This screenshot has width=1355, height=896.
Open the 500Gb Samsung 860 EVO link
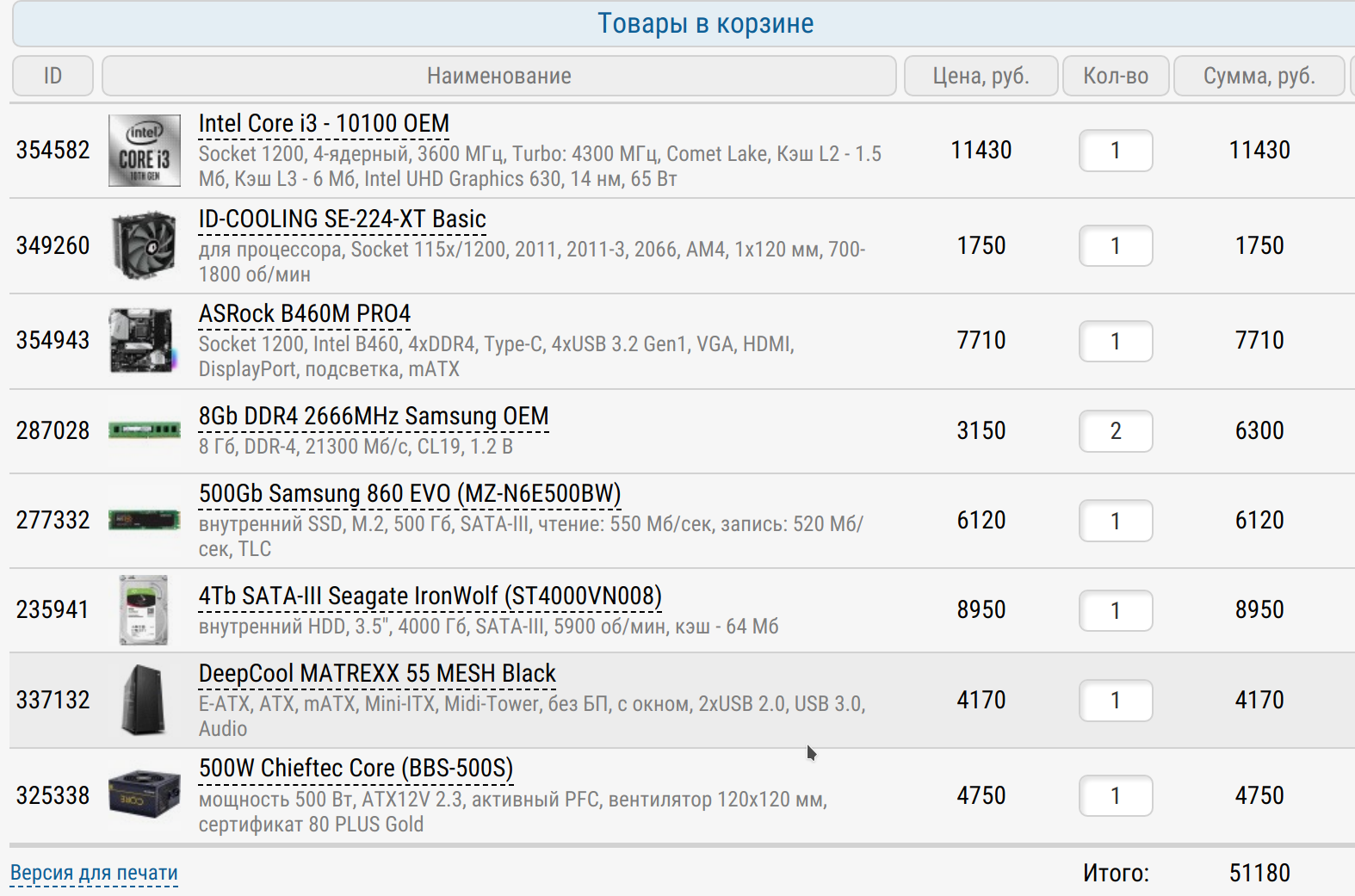(x=410, y=494)
